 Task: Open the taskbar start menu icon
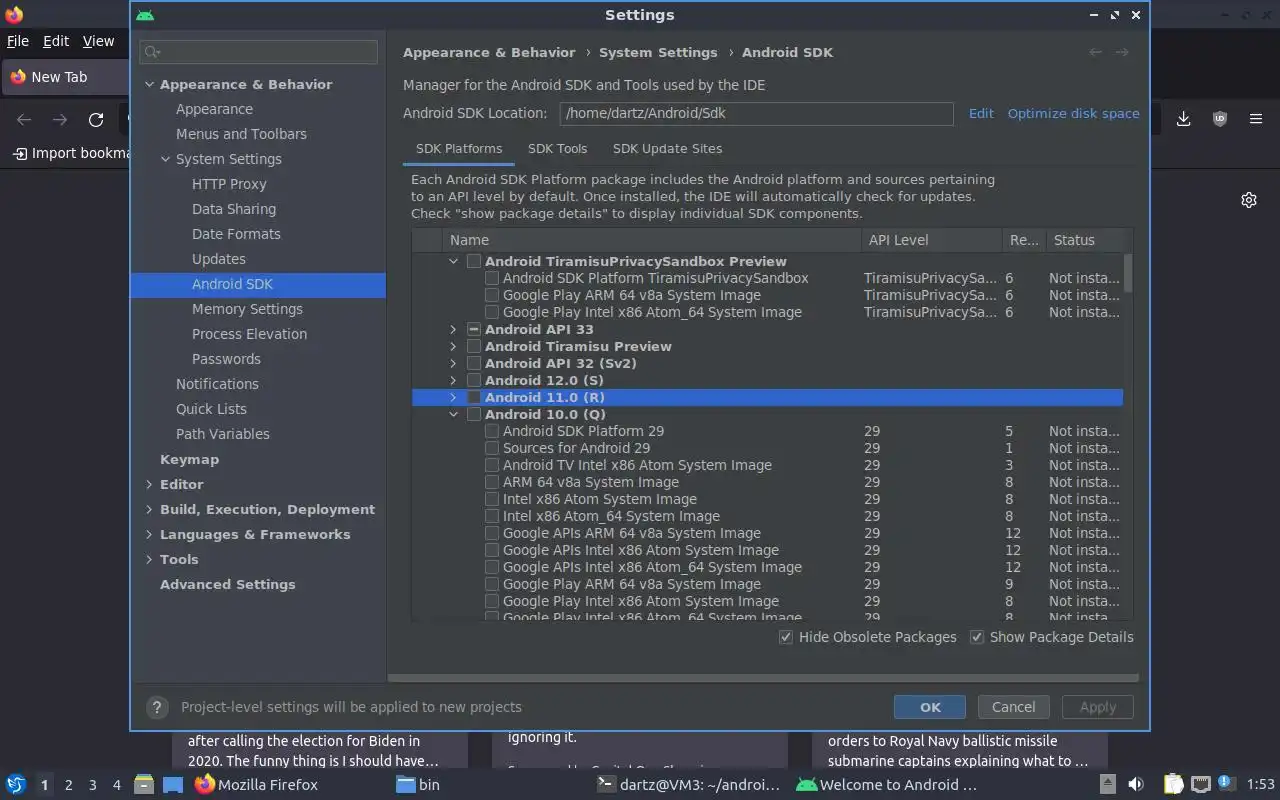(x=16, y=785)
